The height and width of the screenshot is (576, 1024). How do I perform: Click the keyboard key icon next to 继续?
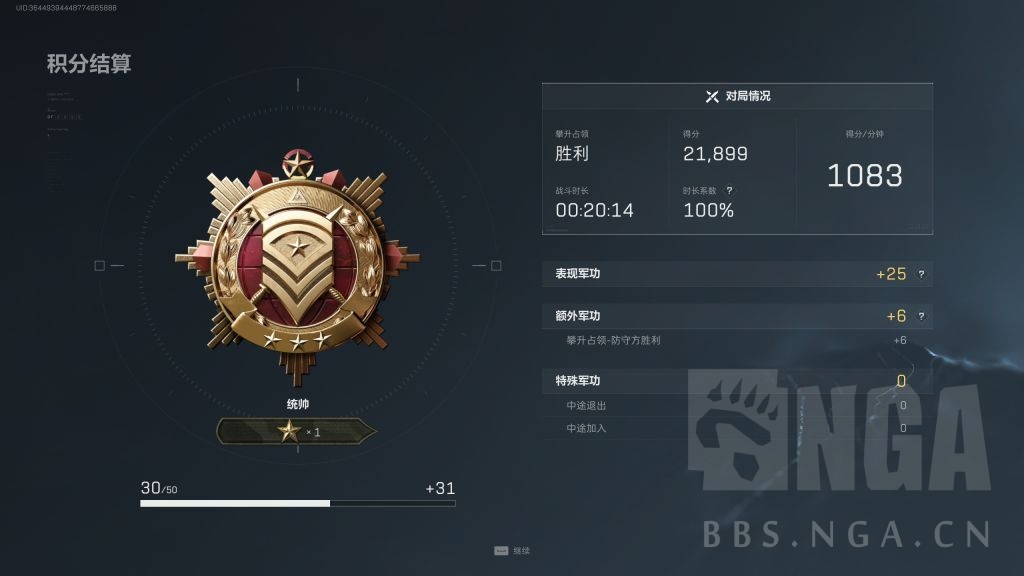[x=501, y=551]
